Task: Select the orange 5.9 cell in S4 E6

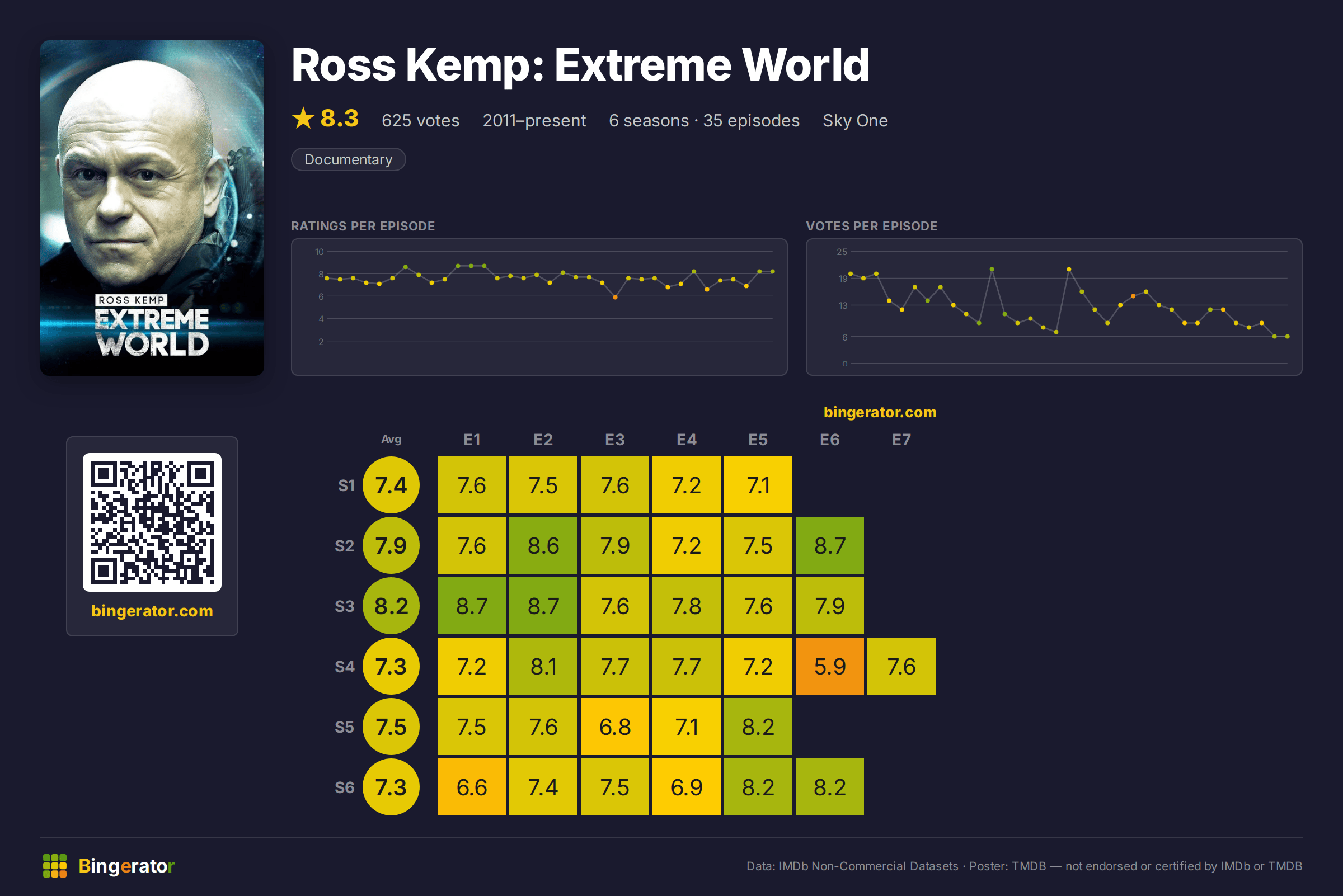Action: [x=830, y=666]
